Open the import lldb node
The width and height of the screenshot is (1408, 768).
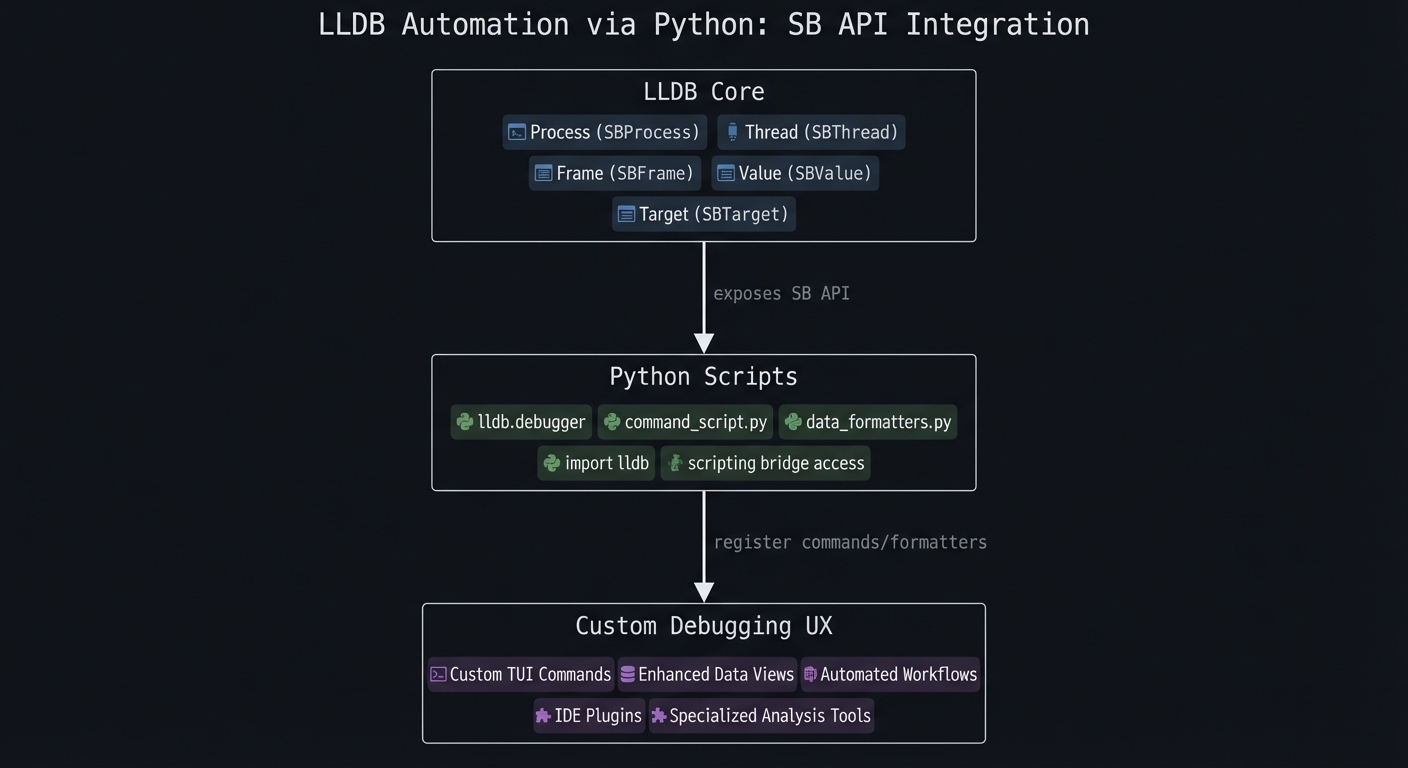(596, 462)
